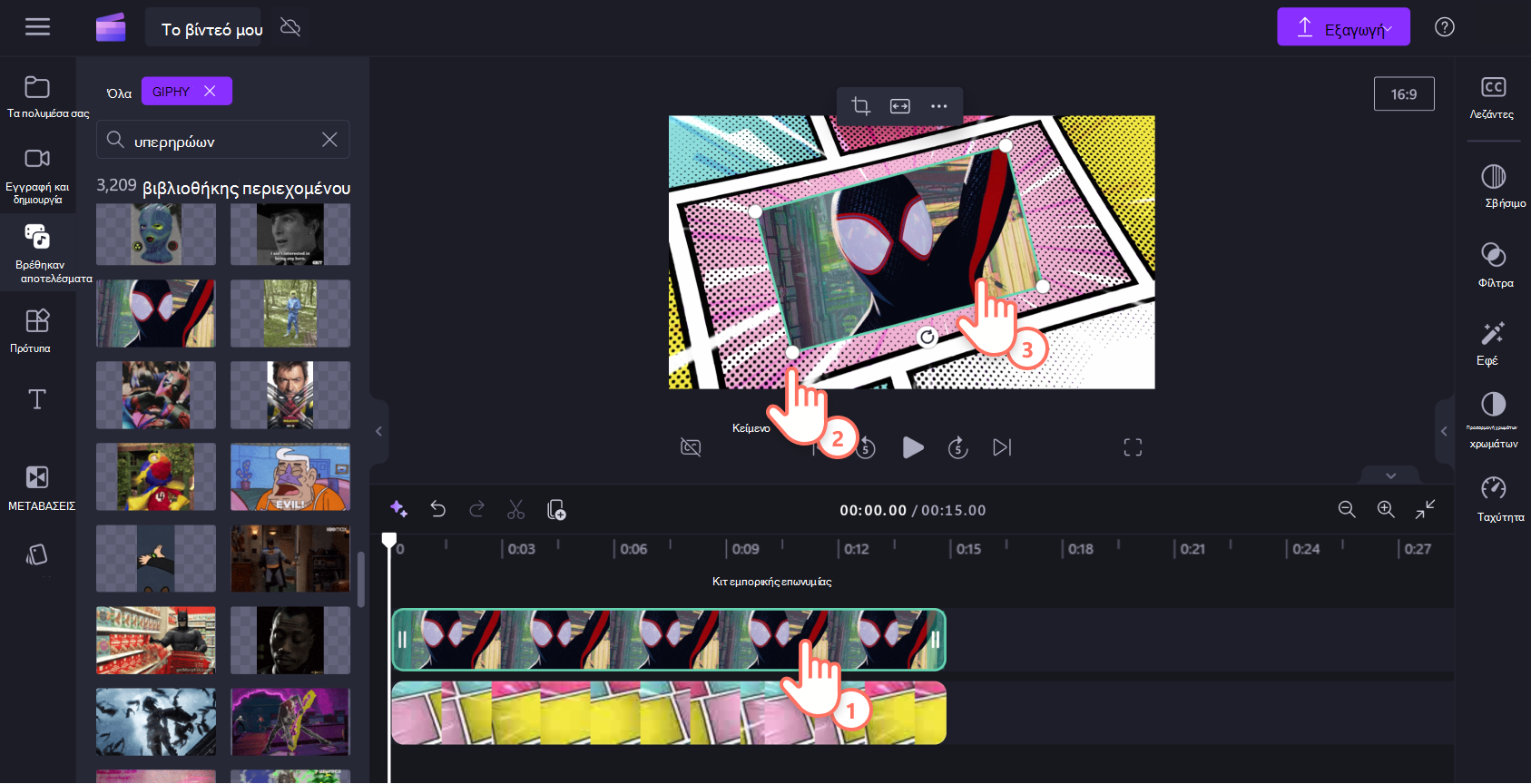Open Λεζάντες captions panel
Image resolution: width=1531 pixels, height=784 pixels.
click(x=1493, y=98)
